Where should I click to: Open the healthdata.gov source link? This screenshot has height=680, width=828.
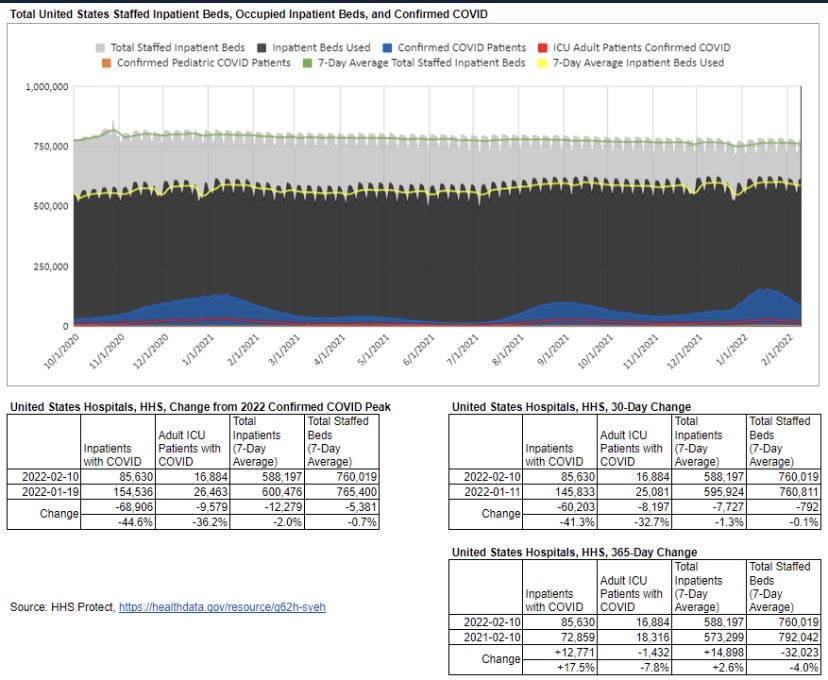[222, 607]
